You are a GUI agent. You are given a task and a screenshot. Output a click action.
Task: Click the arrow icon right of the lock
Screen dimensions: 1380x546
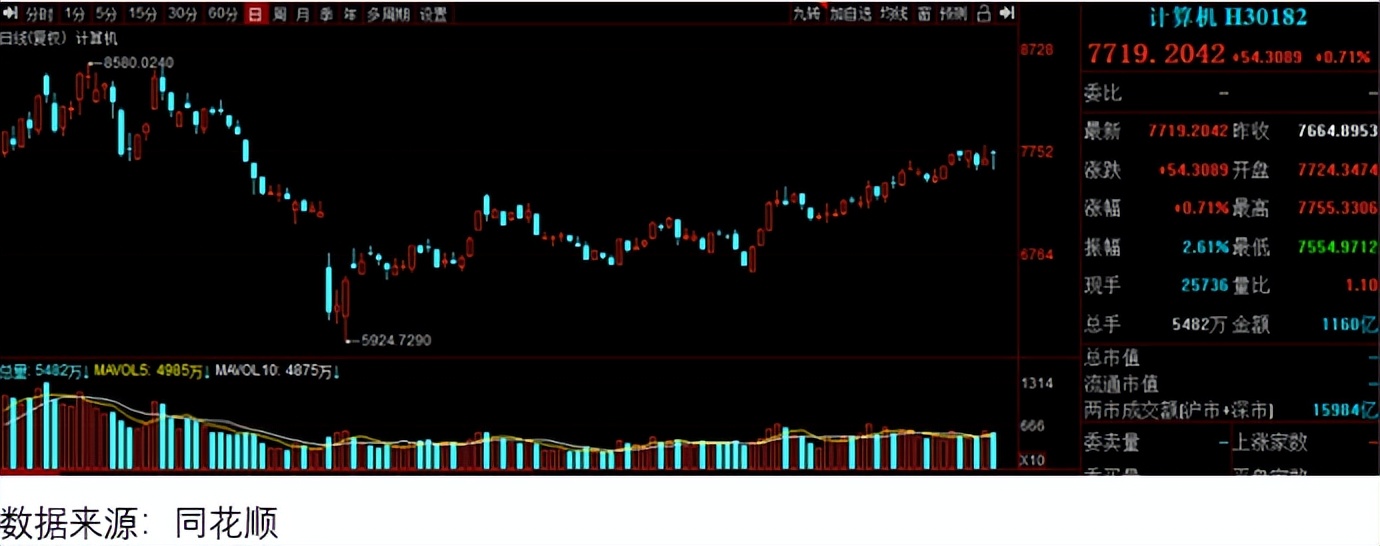click(x=1007, y=13)
